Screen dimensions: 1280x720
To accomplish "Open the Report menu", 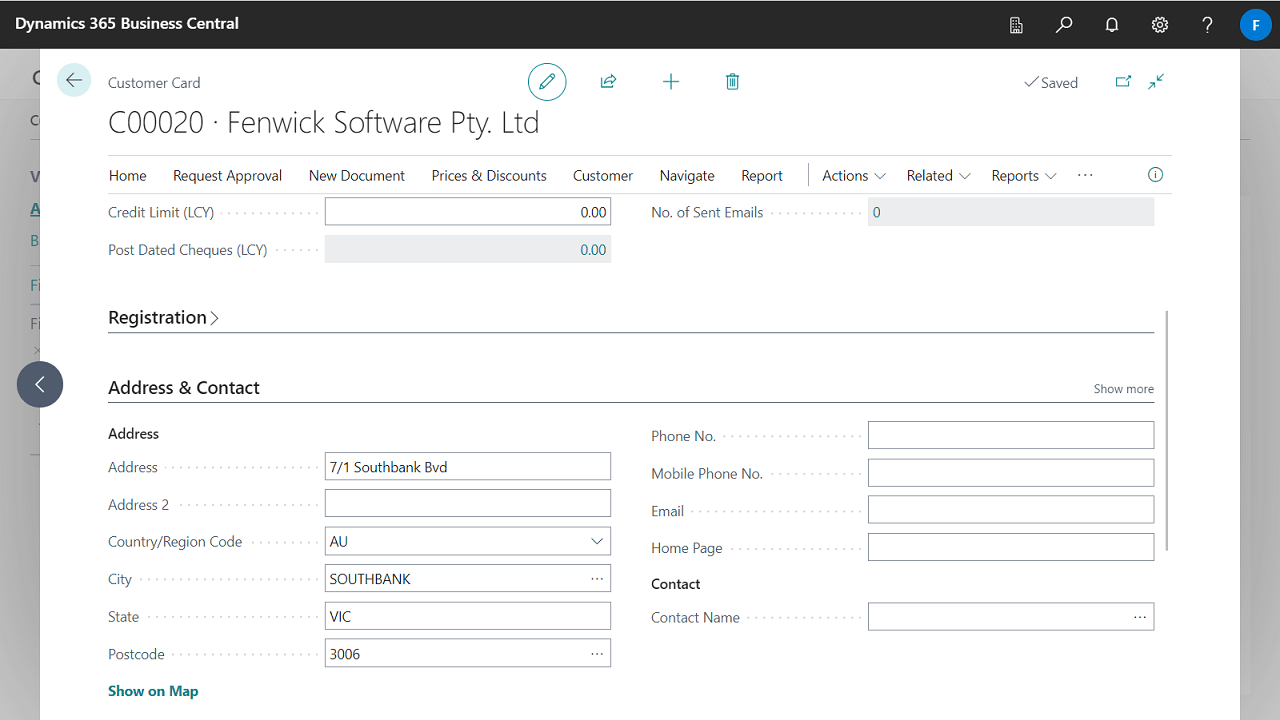I will click(762, 175).
